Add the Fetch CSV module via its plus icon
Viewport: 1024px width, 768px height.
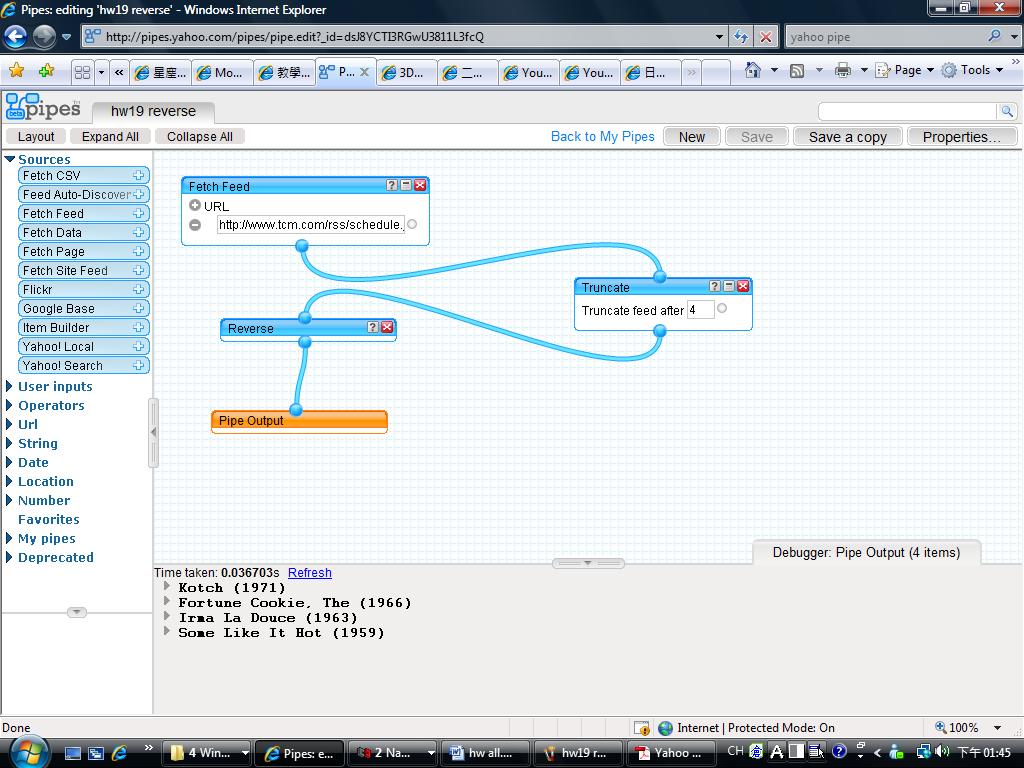coord(138,175)
